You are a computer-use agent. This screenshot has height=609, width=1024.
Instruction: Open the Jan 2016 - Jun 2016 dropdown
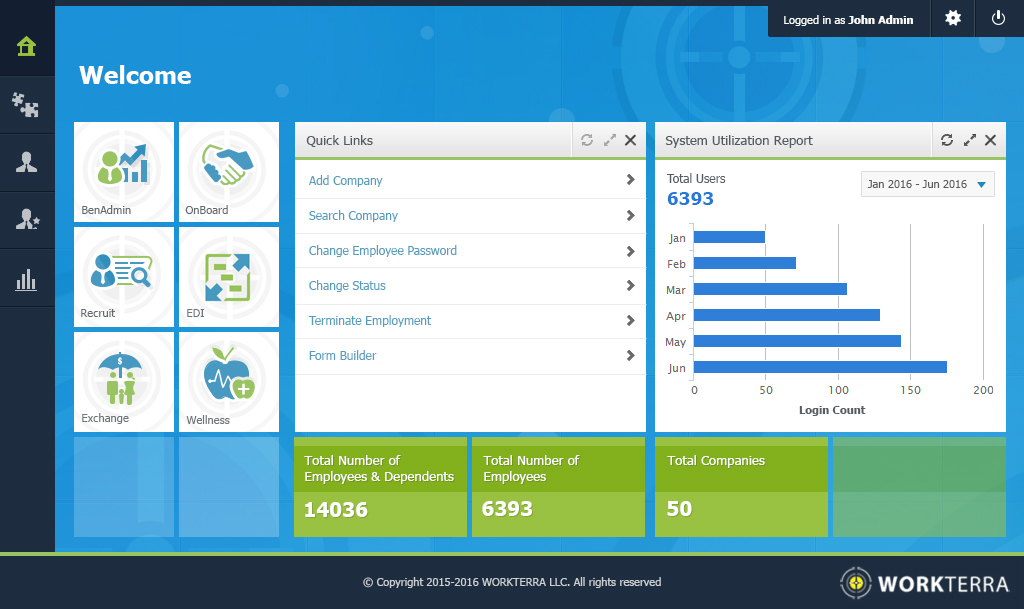[927, 184]
